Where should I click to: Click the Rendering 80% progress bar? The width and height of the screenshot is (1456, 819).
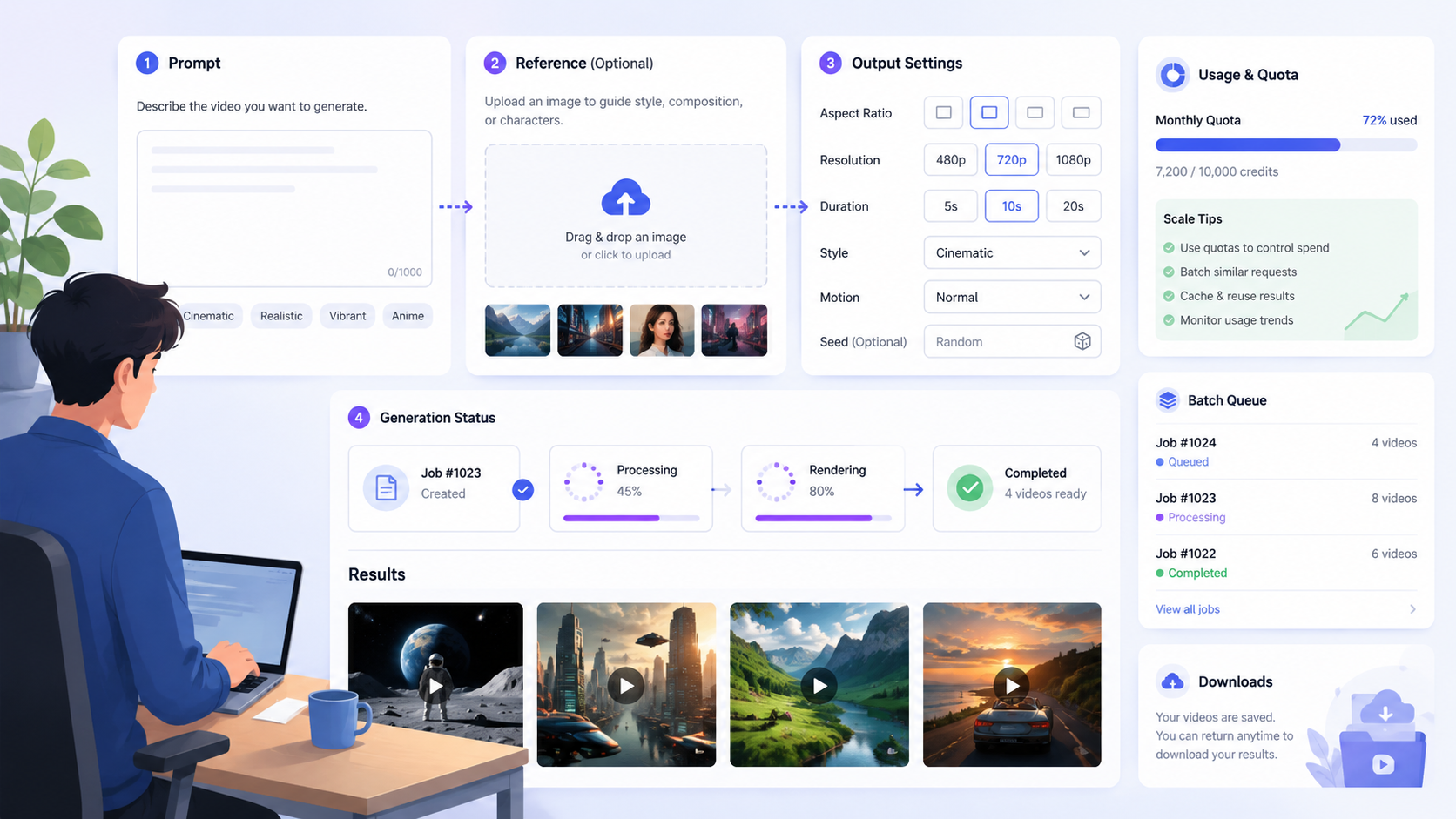click(x=823, y=518)
